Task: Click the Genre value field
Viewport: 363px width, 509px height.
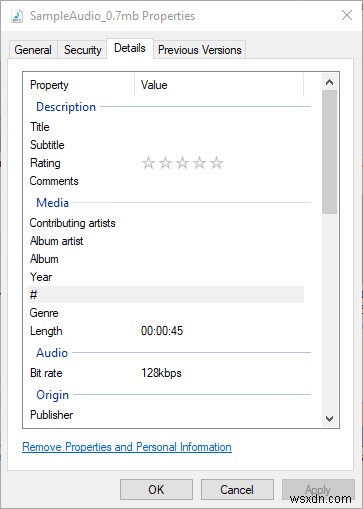Action: [220, 313]
